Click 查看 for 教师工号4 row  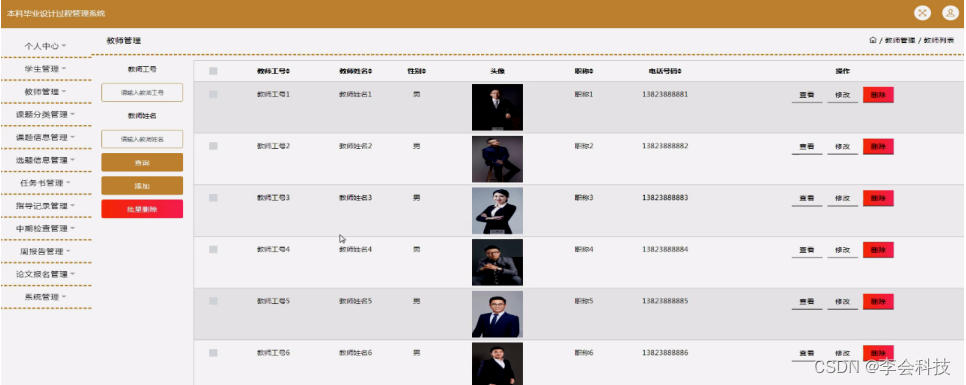[807, 251]
